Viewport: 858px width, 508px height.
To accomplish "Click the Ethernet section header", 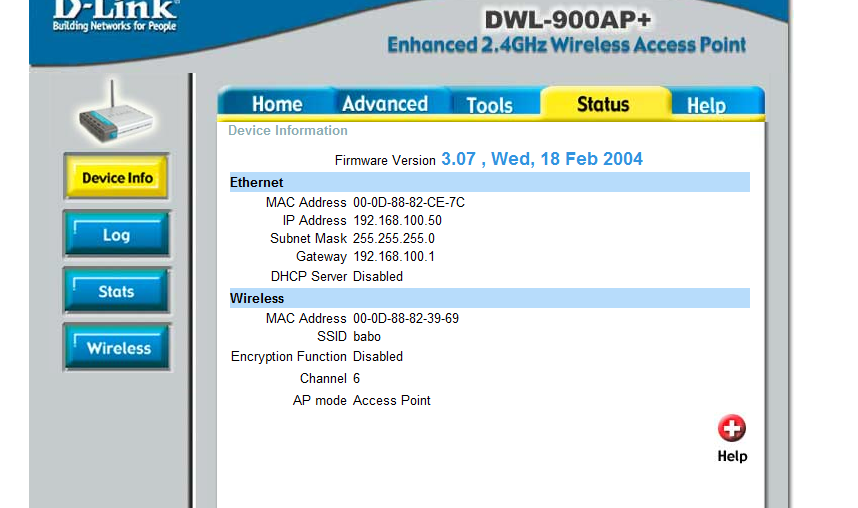I will 489,182.
